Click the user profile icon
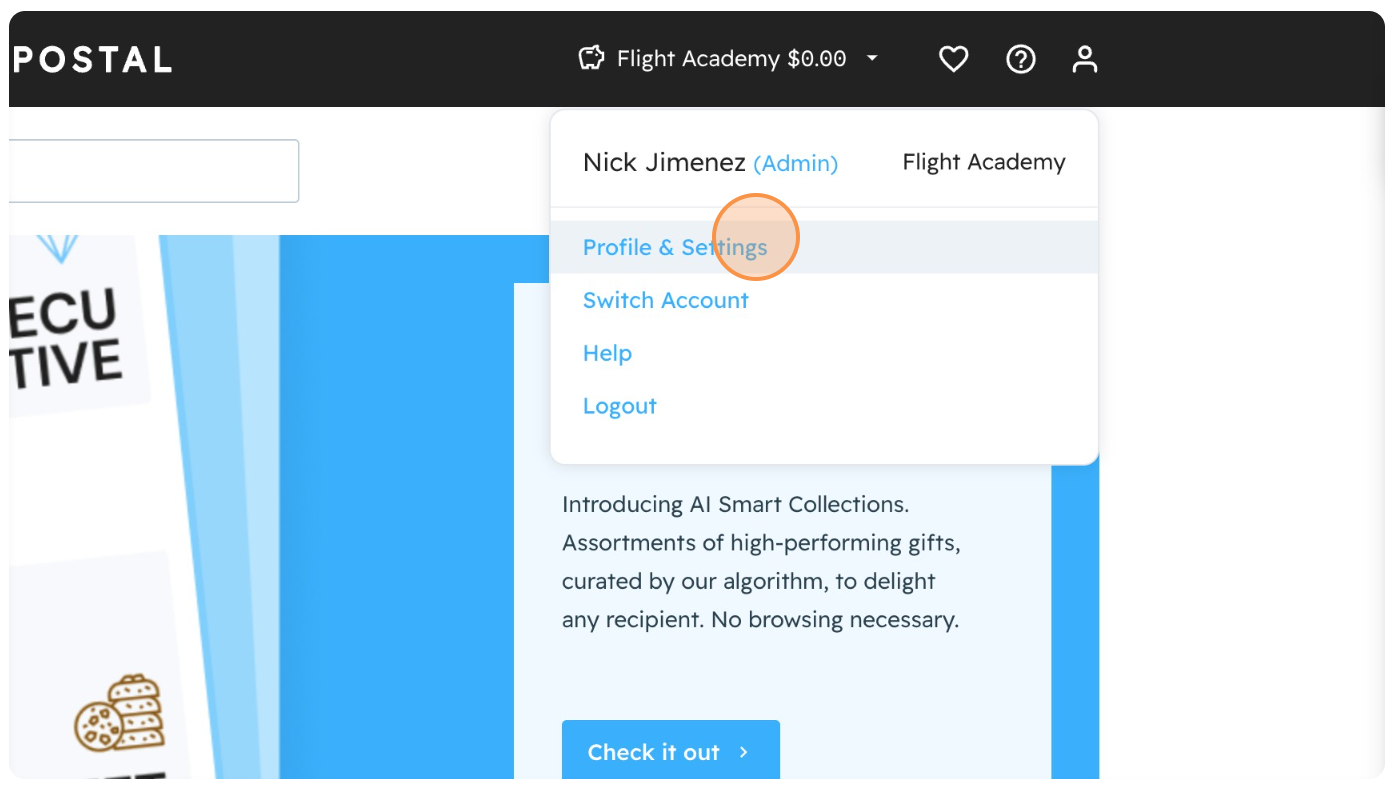 1084,60
